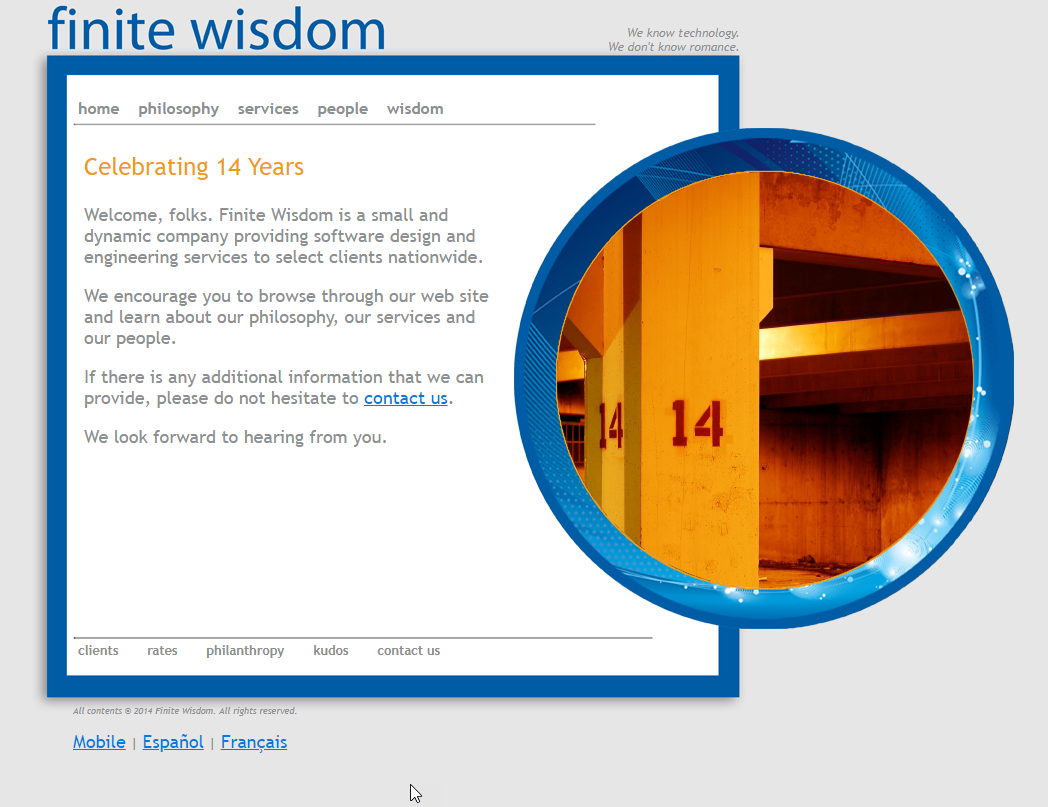Click the tagline 'We don't know romance.'

click(673, 47)
